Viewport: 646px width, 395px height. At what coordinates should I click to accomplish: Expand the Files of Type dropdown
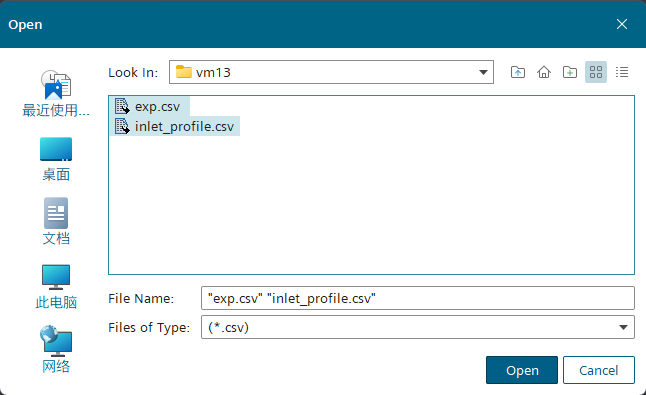(x=623, y=327)
